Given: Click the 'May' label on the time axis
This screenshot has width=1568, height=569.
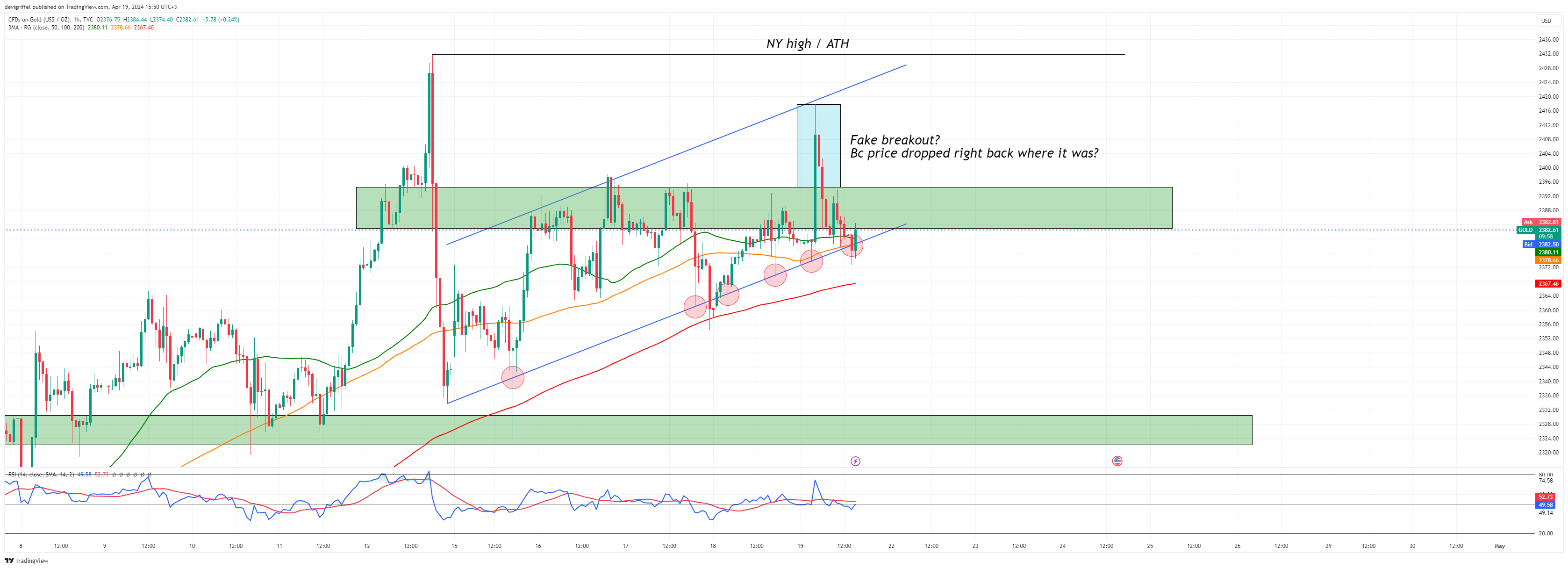Looking at the screenshot, I should pyautogui.click(x=1500, y=546).
